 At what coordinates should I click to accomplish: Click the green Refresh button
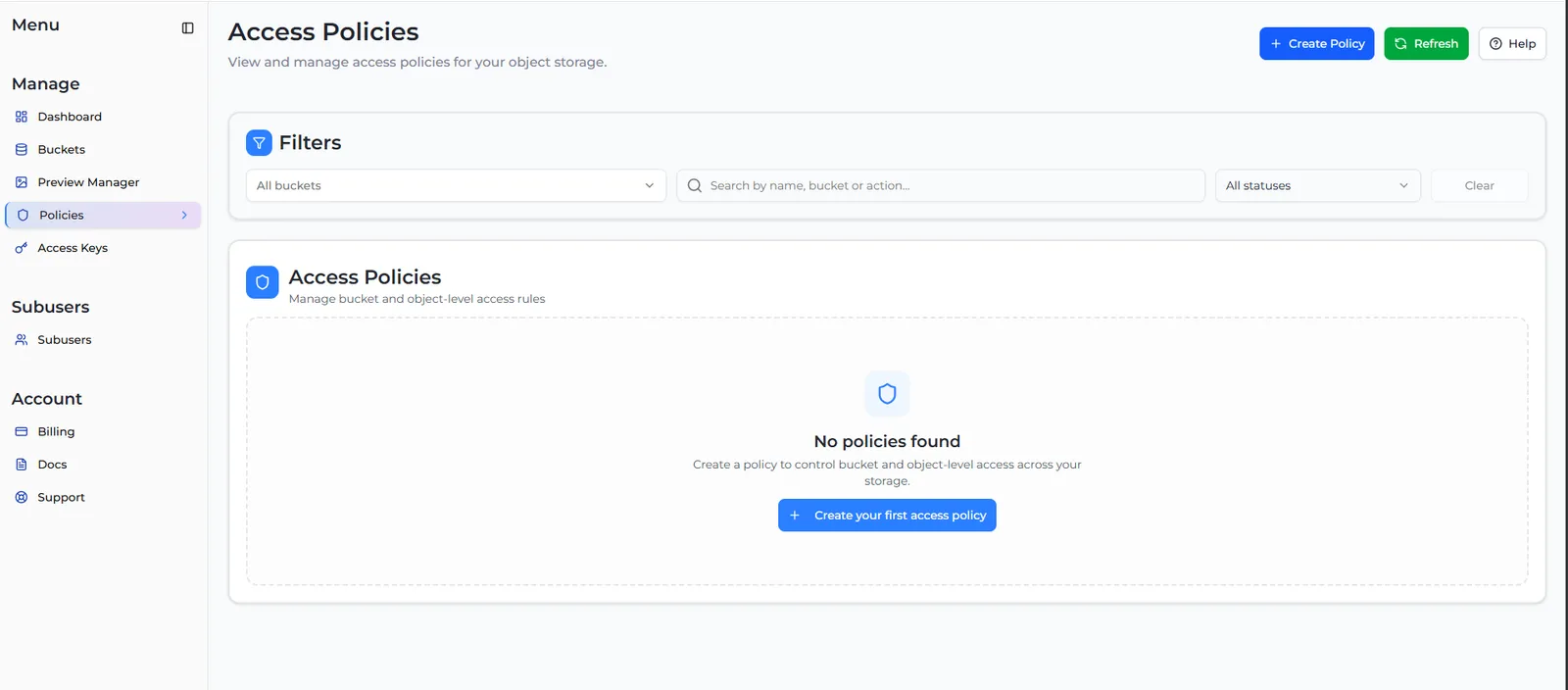tap(1426, 43)
